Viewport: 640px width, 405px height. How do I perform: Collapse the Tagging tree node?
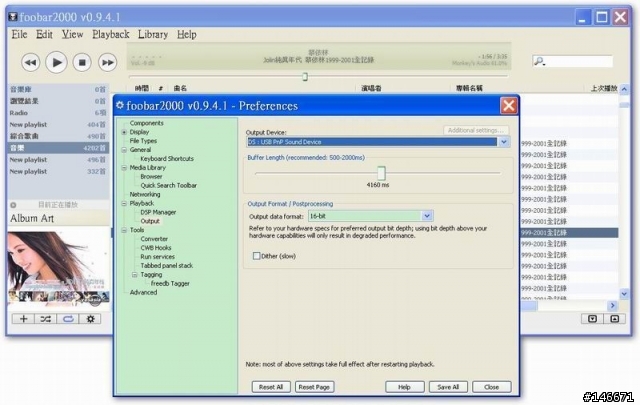pyautogui.click(x=134, y=275)
